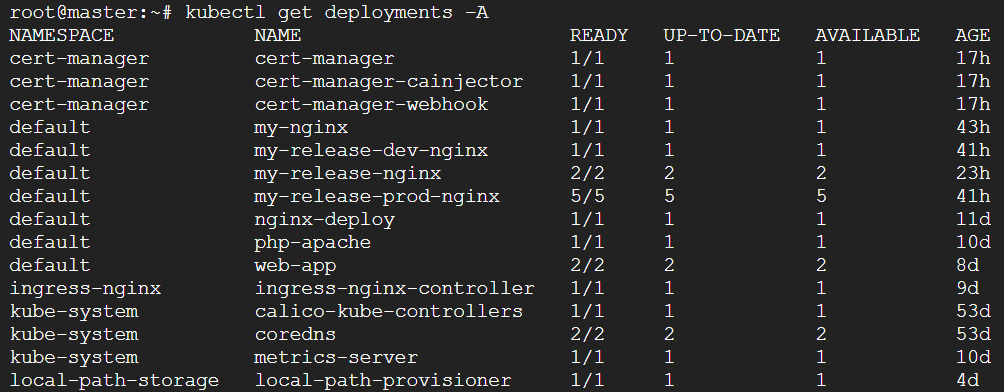The image size is (1004, 392).
Task: Click the 10d age of php-apache
Action: (972, 243)
